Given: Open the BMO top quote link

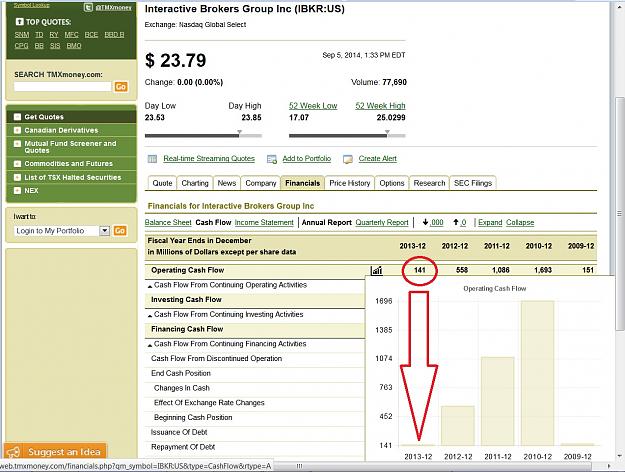Looking at the screenshot, I should [x=74, y=45].
